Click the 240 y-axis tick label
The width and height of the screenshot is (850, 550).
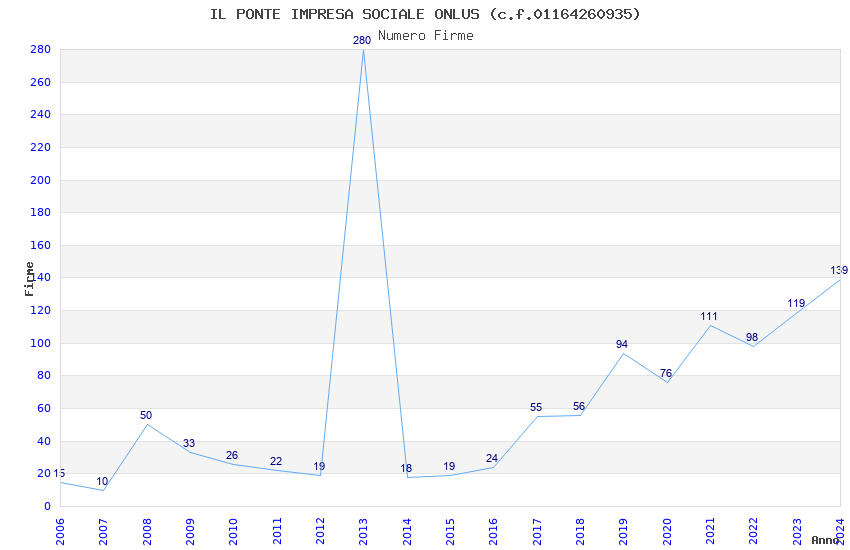pyautogui.click(x=40, y=114)
